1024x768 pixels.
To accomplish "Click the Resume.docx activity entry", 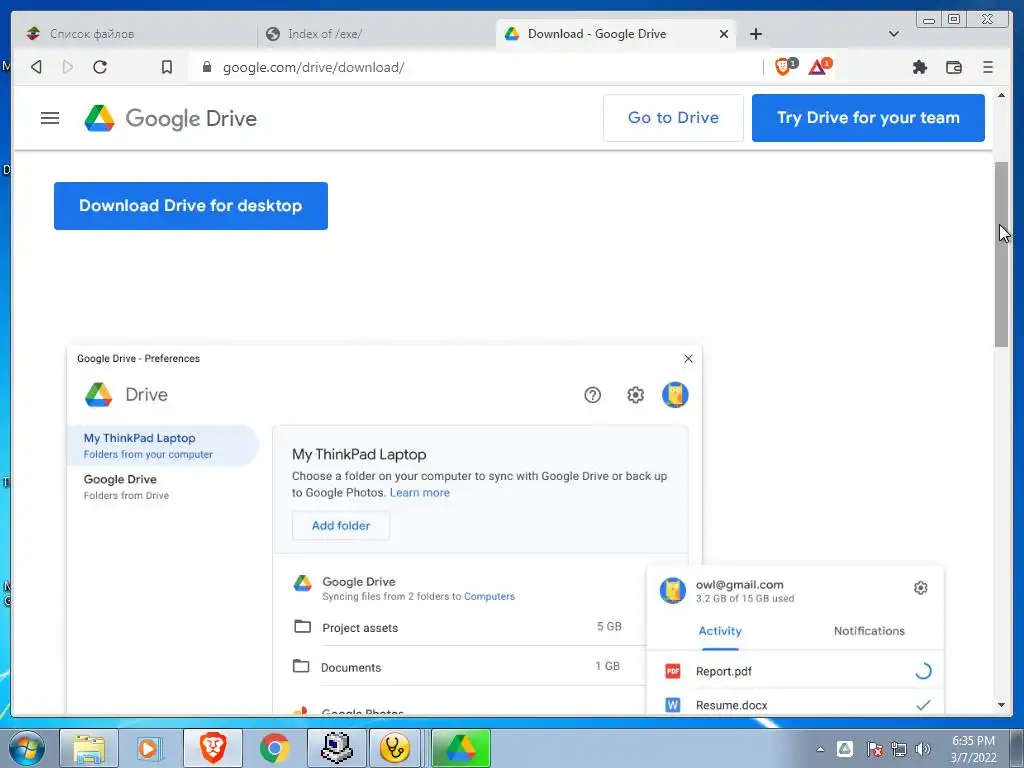I will pyautogui.click(x=795, y=705).
